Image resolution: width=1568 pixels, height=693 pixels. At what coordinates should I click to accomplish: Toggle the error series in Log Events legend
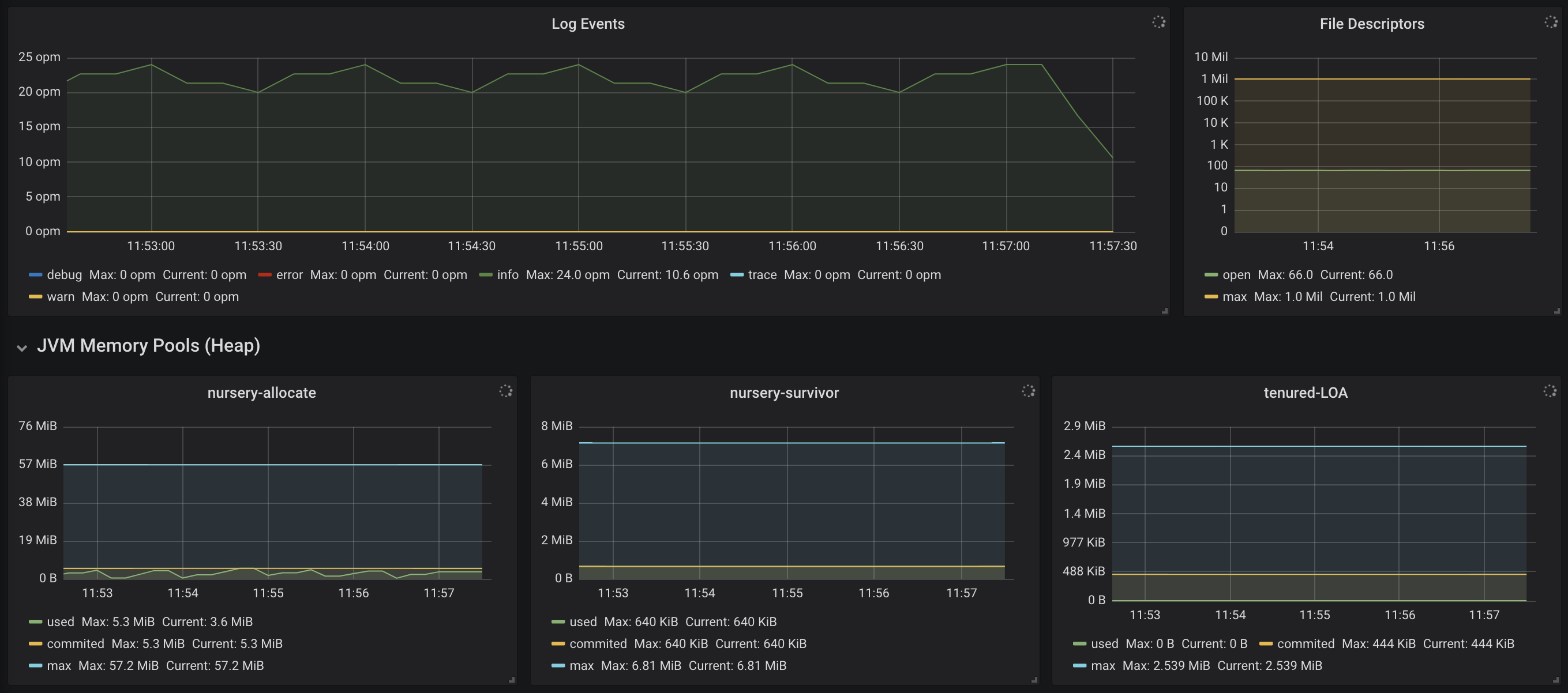pos(288,275)
